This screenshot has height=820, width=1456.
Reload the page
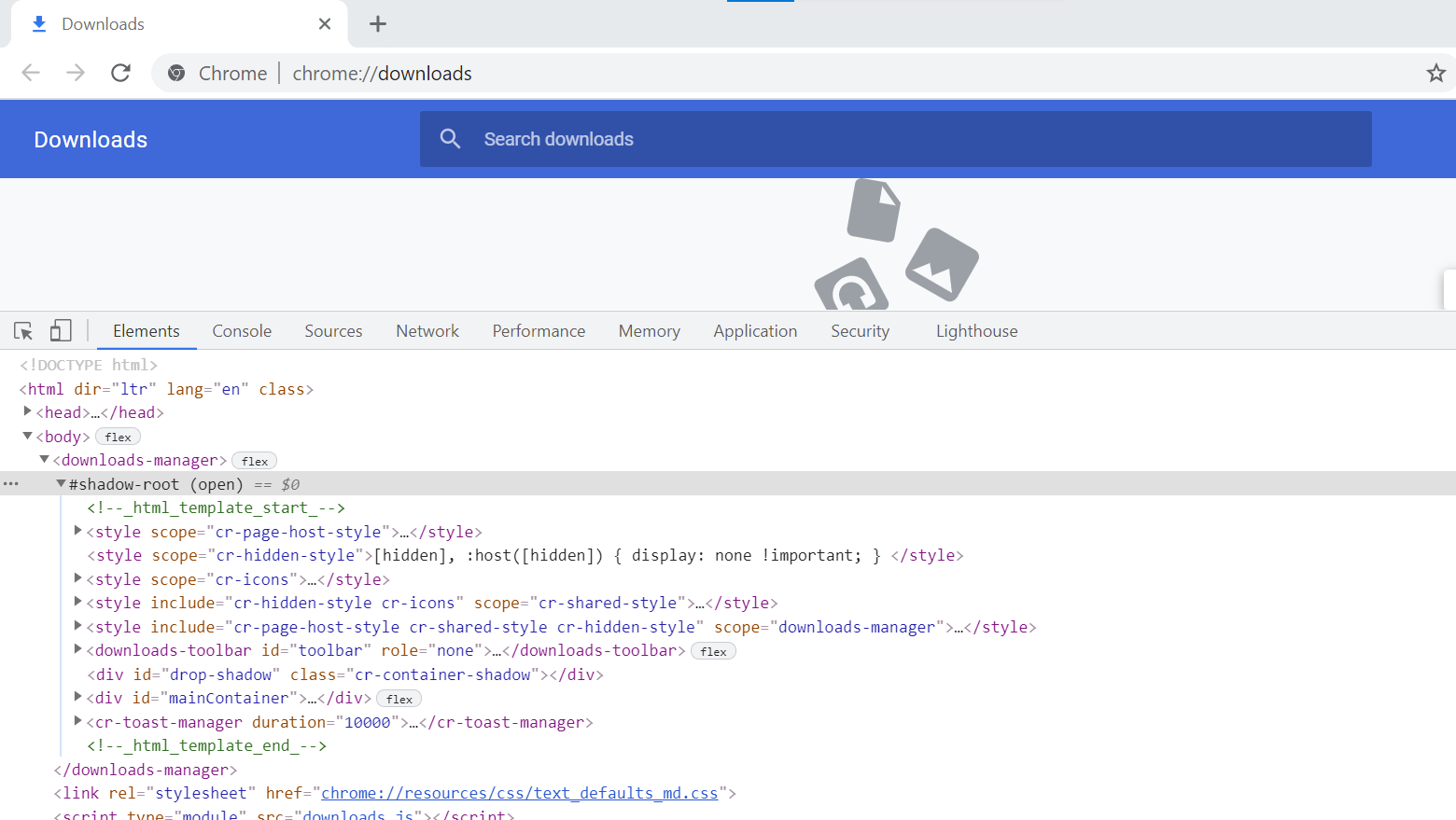pos(120,73)
